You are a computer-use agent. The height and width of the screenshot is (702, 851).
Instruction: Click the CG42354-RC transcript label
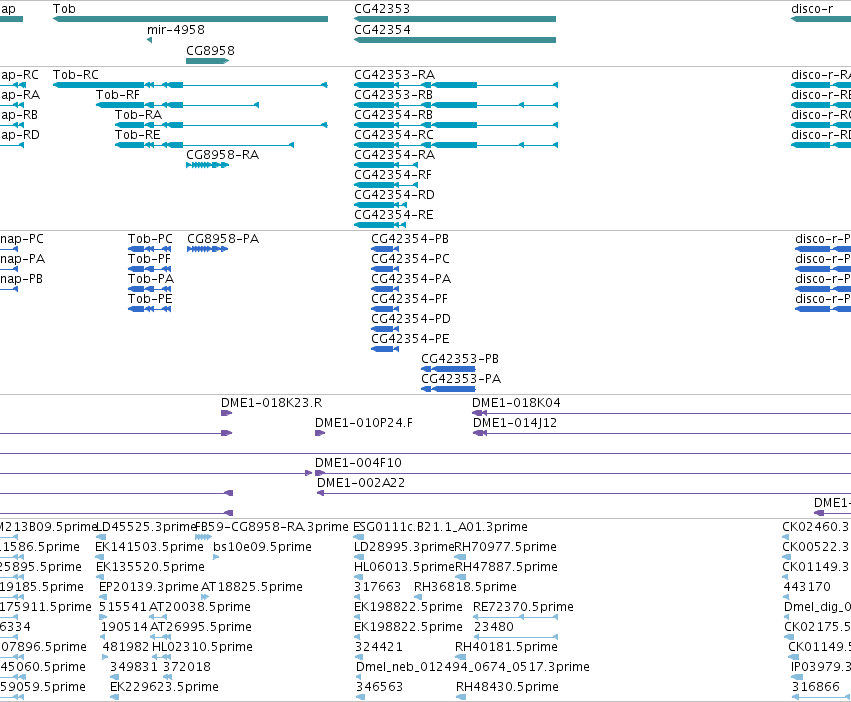pyautogui.click(x=394, y=135)
